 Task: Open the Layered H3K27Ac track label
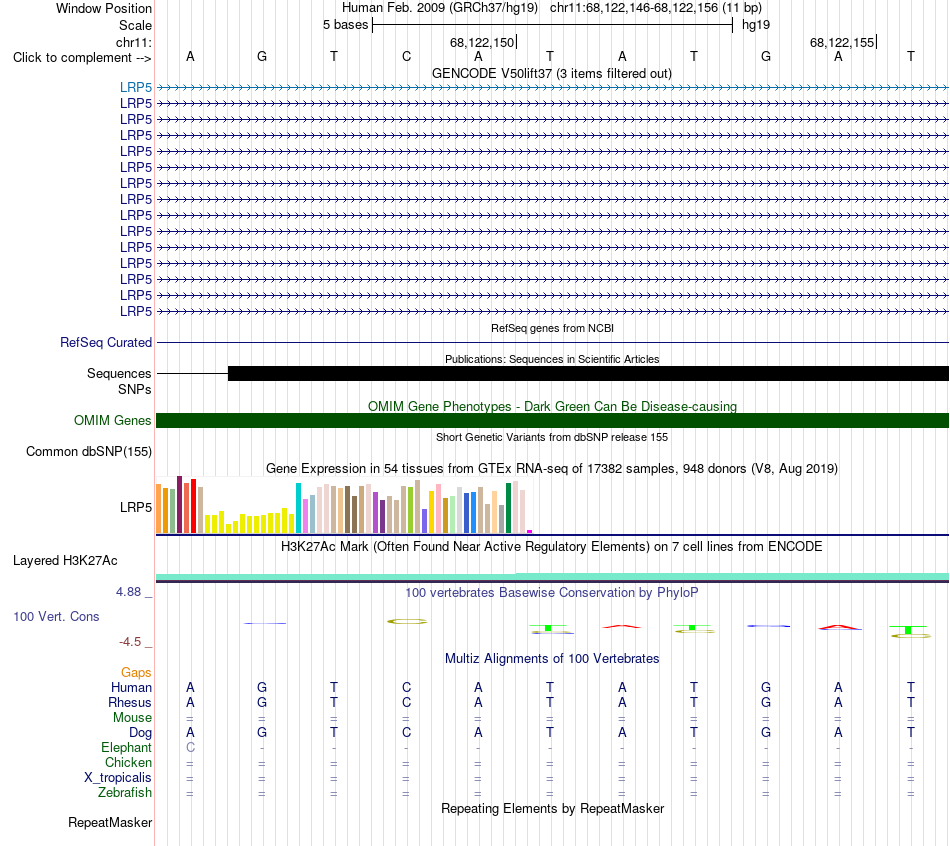(x=65, y=561)
